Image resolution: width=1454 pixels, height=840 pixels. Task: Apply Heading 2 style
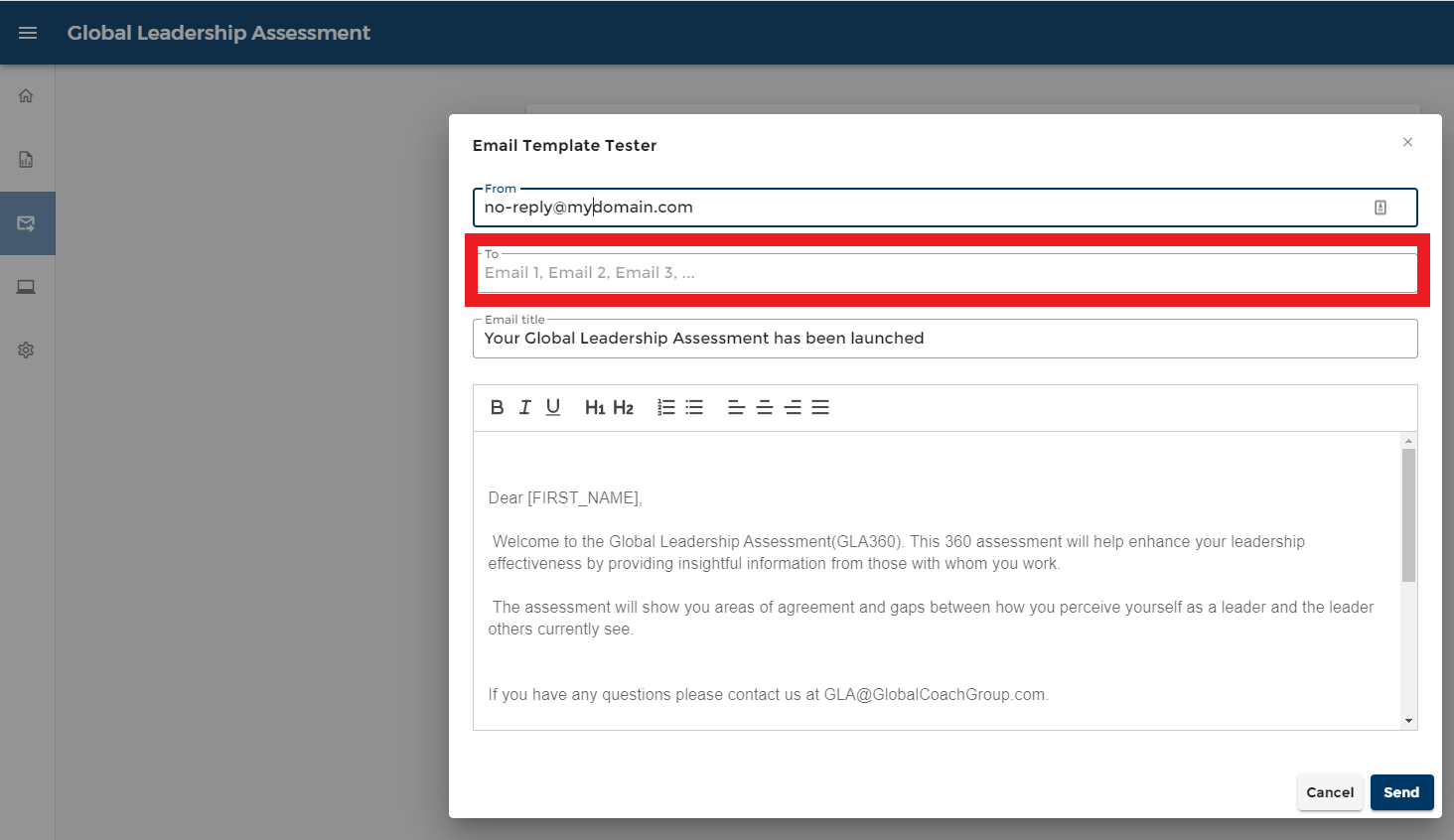coord(623,407)
